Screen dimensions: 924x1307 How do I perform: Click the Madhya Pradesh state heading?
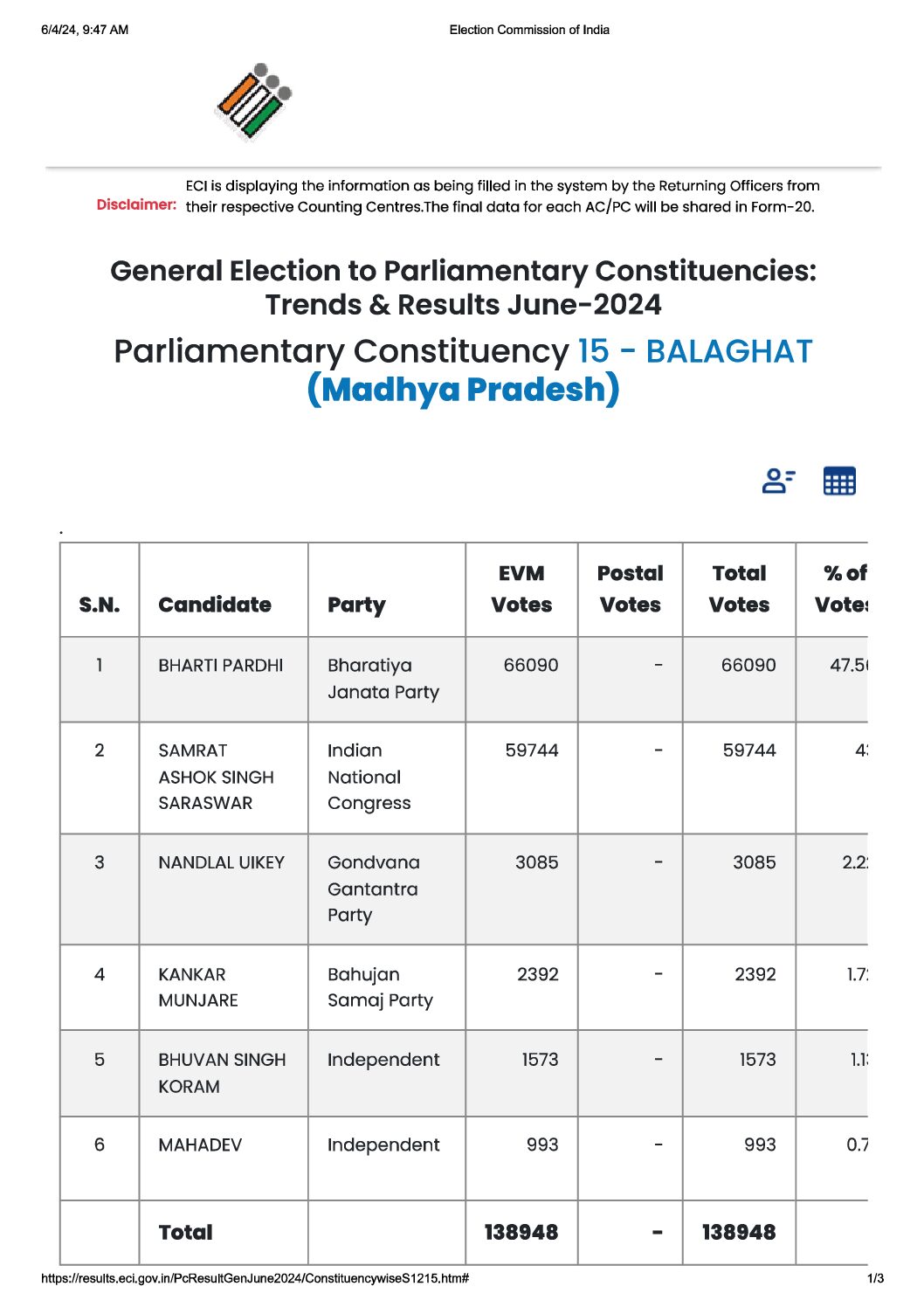[x=463, y=390]
